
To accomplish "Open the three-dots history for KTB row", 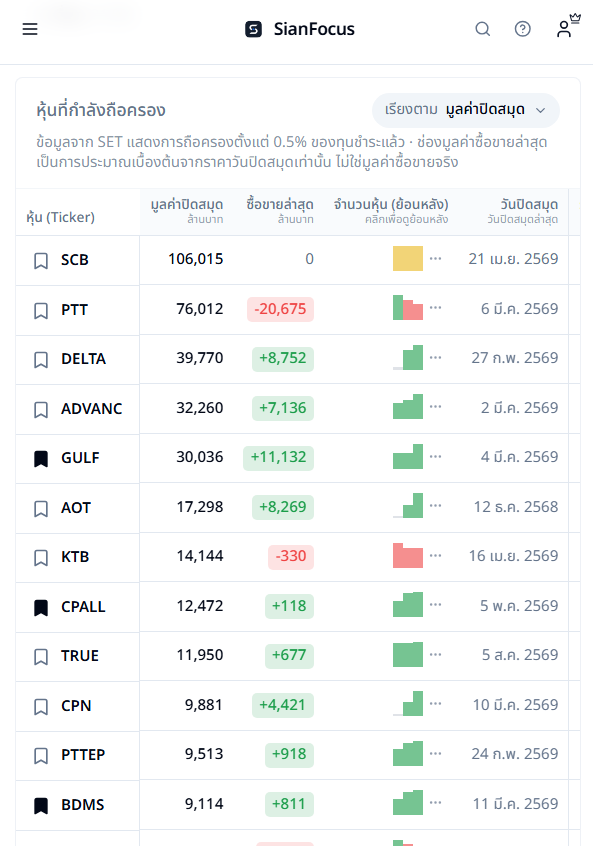I will click(x=435, y=556).
